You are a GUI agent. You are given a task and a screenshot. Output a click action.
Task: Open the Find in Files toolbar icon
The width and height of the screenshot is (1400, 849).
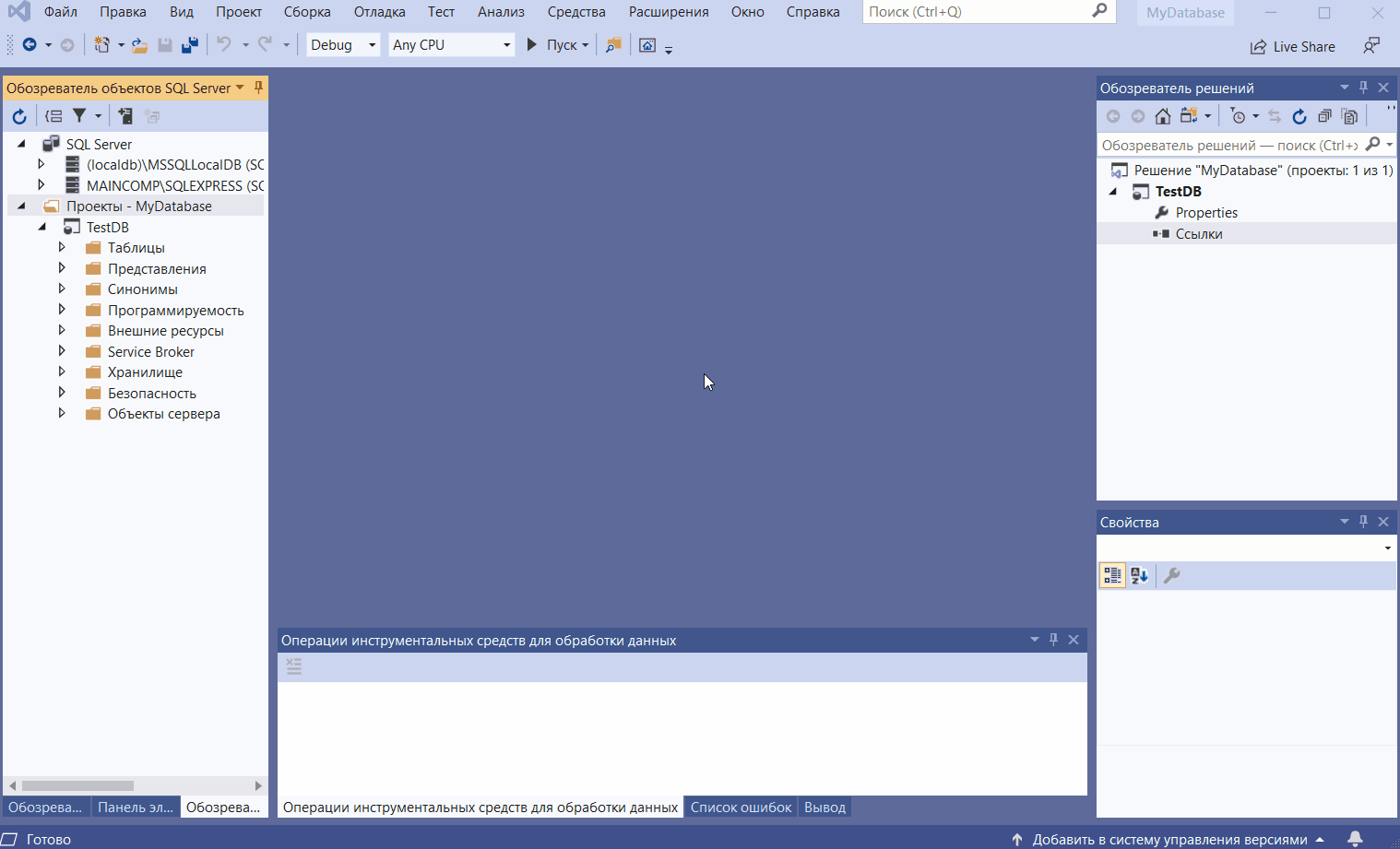click(x=613, y=45)
